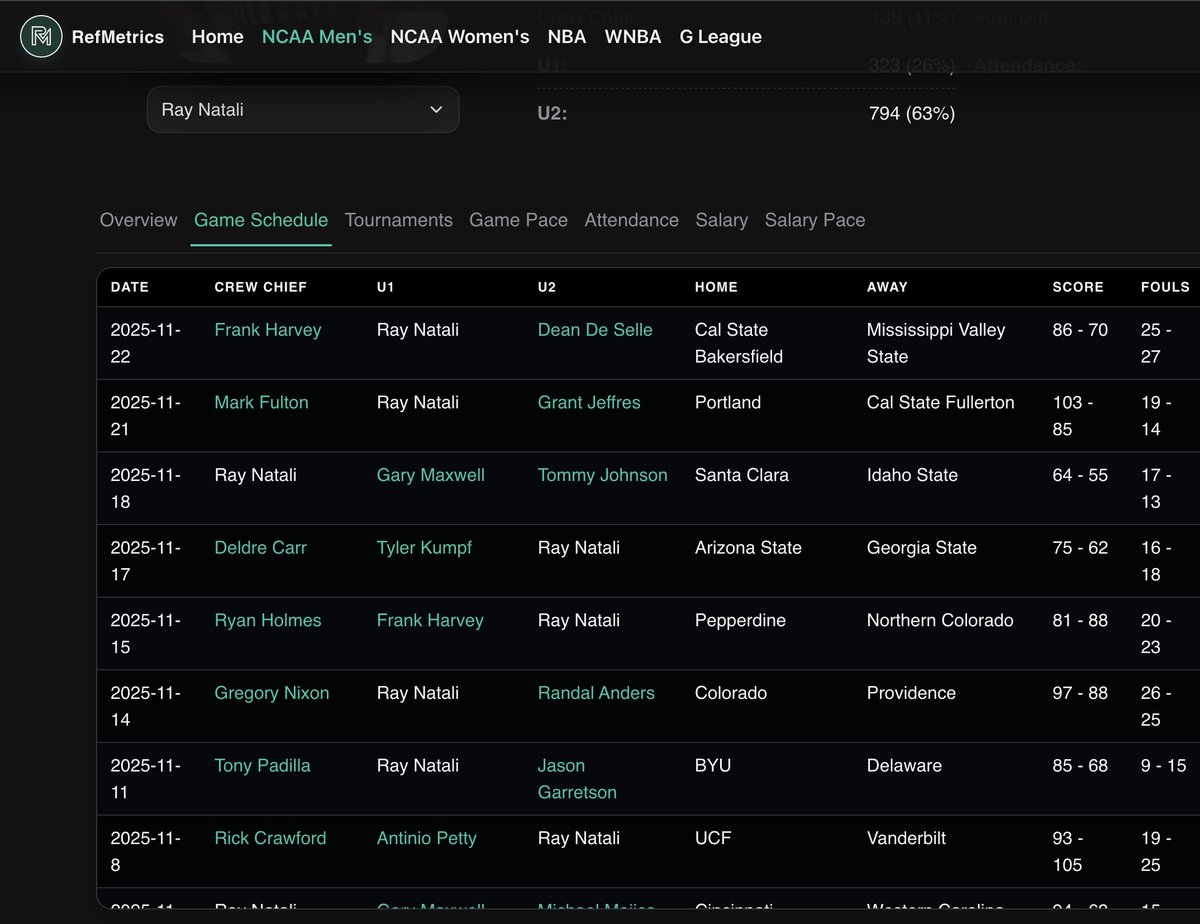Click the BYU home team cell

(713, 766)
